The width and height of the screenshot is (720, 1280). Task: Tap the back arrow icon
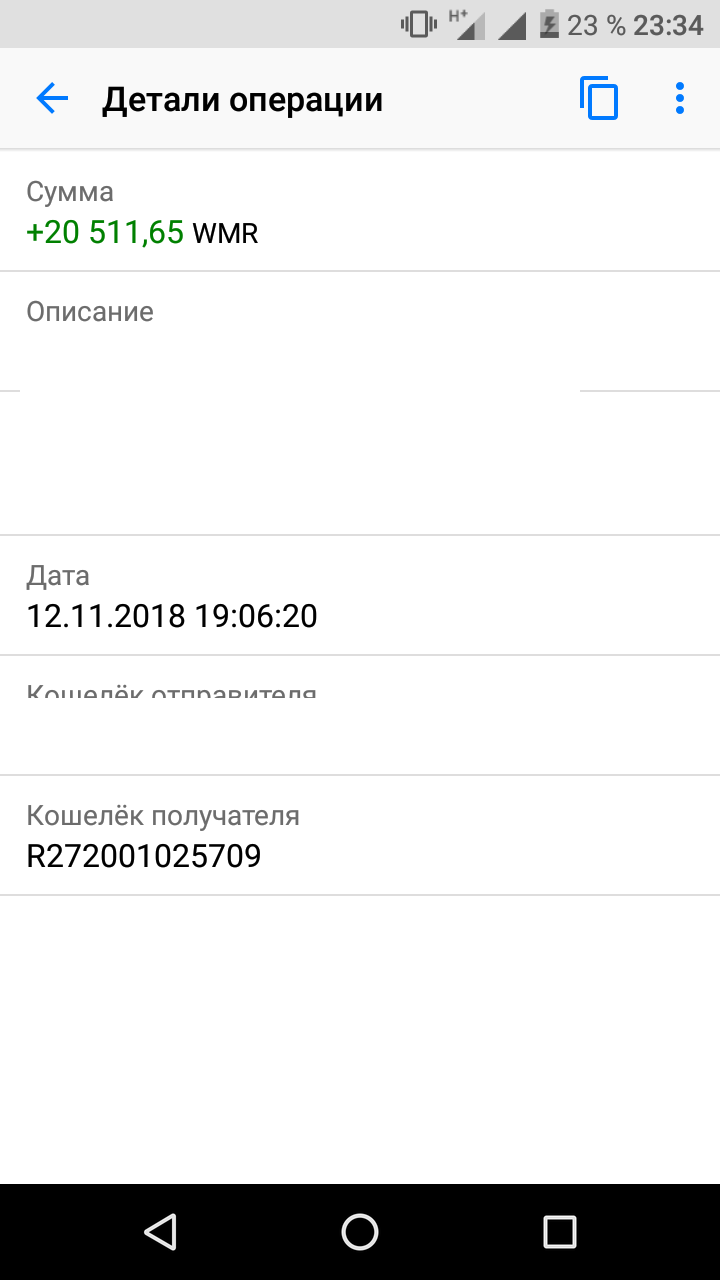coord(51,99)
